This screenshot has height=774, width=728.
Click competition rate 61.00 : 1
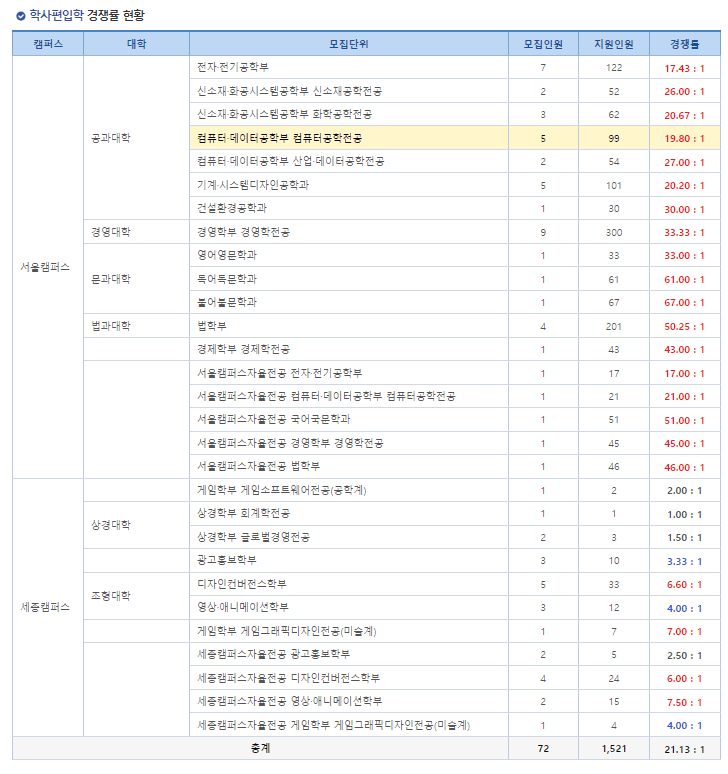tap(685, 279)
